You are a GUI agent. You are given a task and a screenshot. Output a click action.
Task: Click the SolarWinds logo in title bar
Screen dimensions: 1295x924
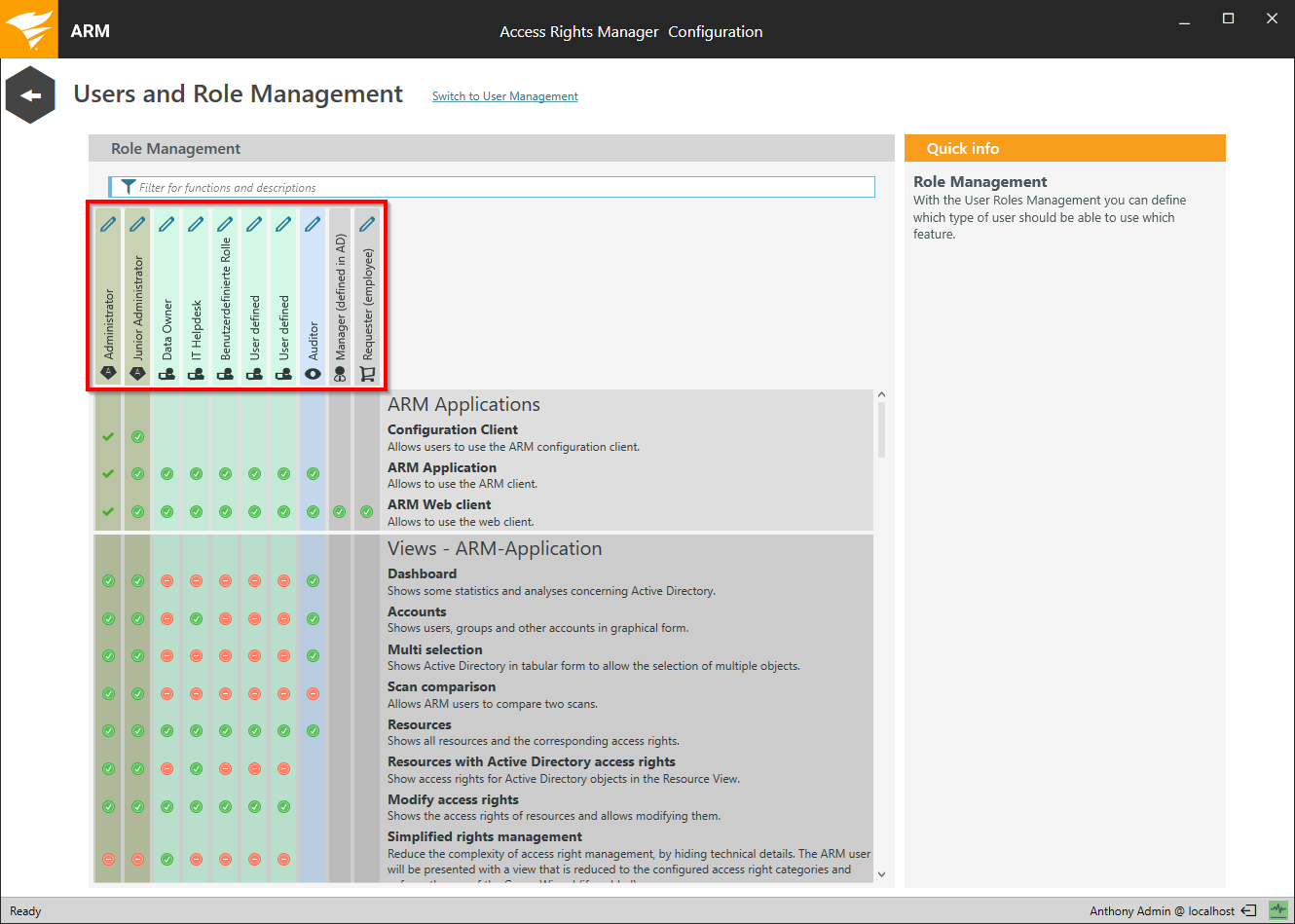click(x=29, y=29)
